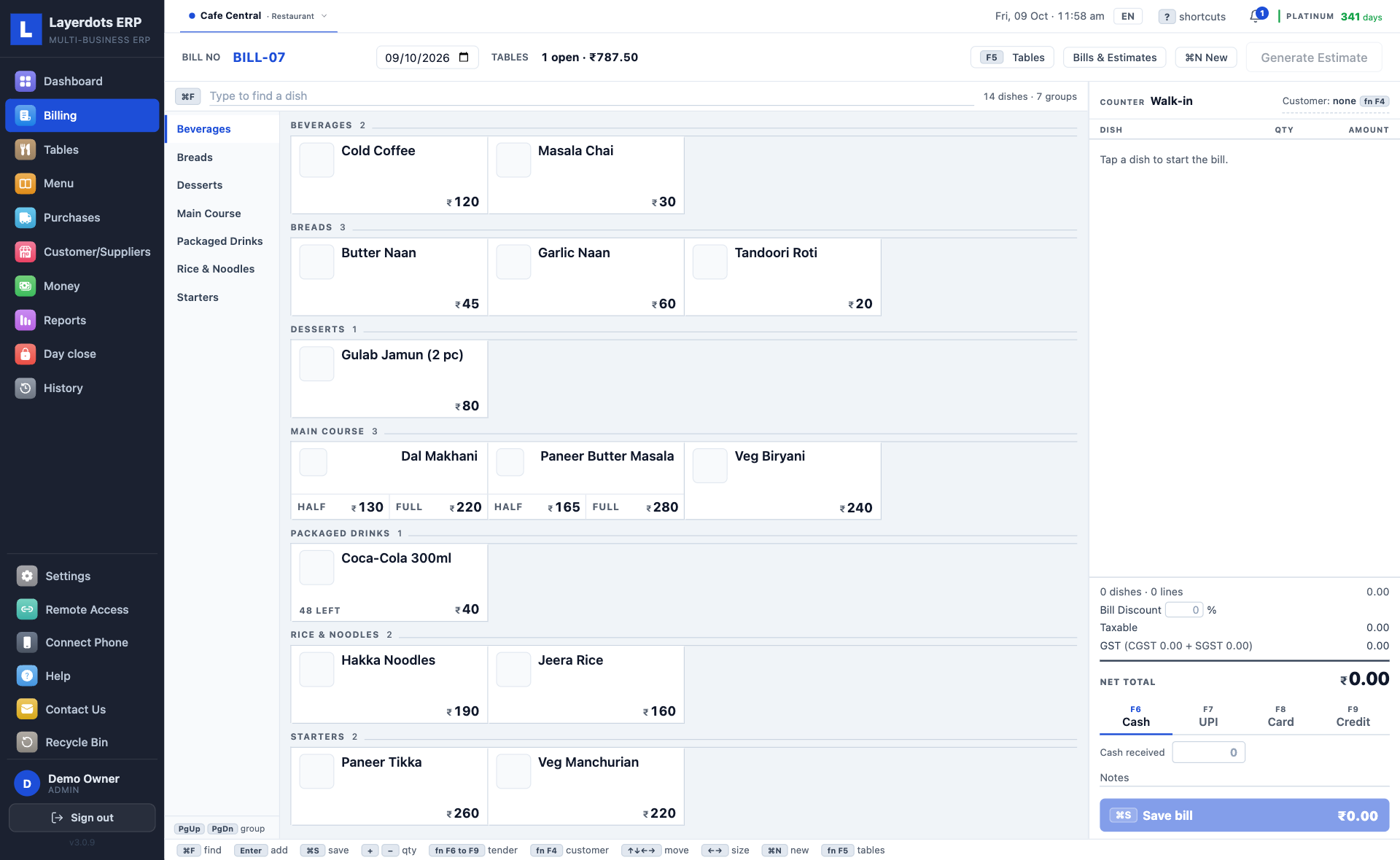Jump to the Breads category
The width and height of the screenshot is (1400, 860).
tap(222, 157)
